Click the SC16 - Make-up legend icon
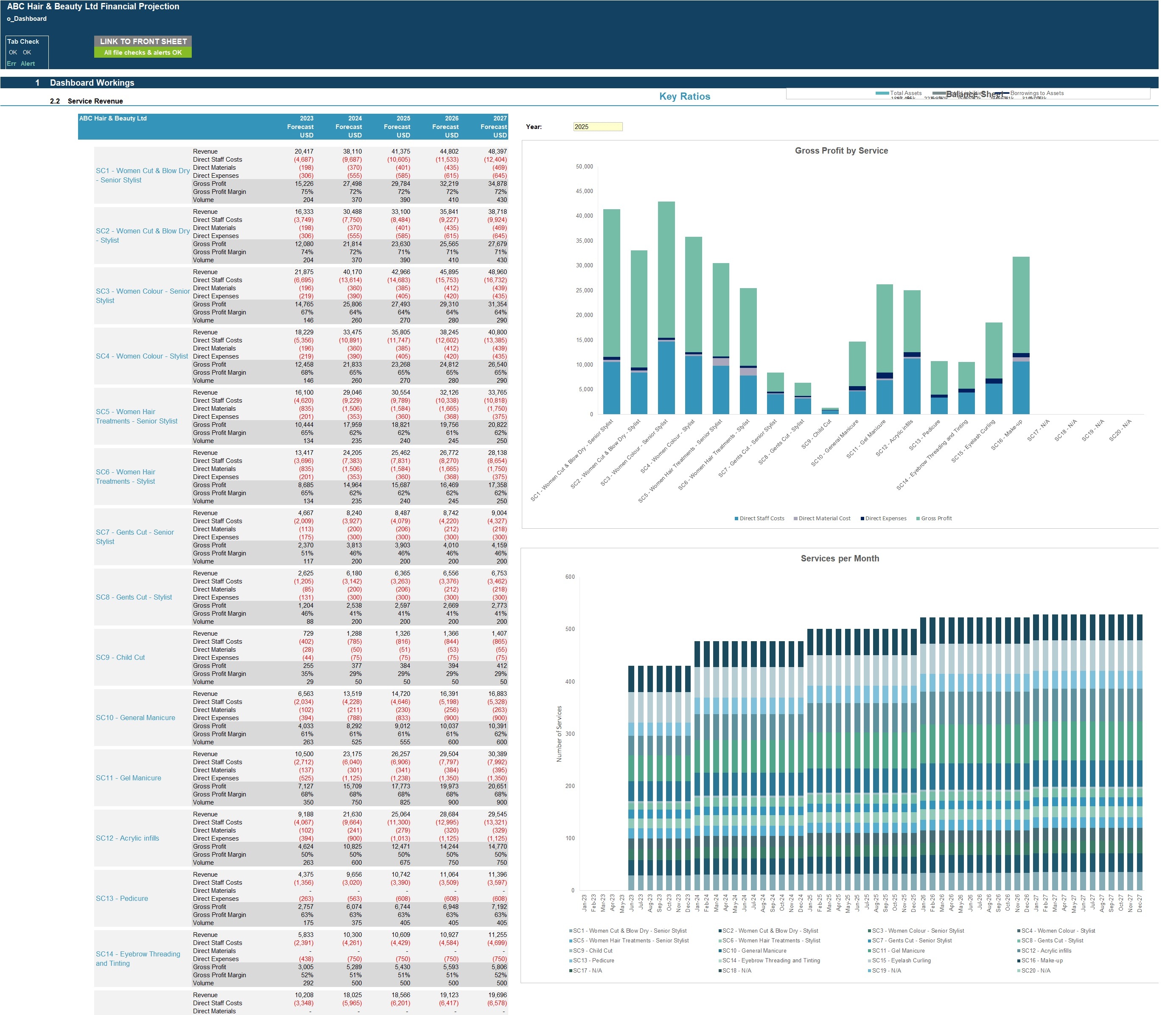Viewport: 1176px width, 1015px height. tap(1019, 961)
